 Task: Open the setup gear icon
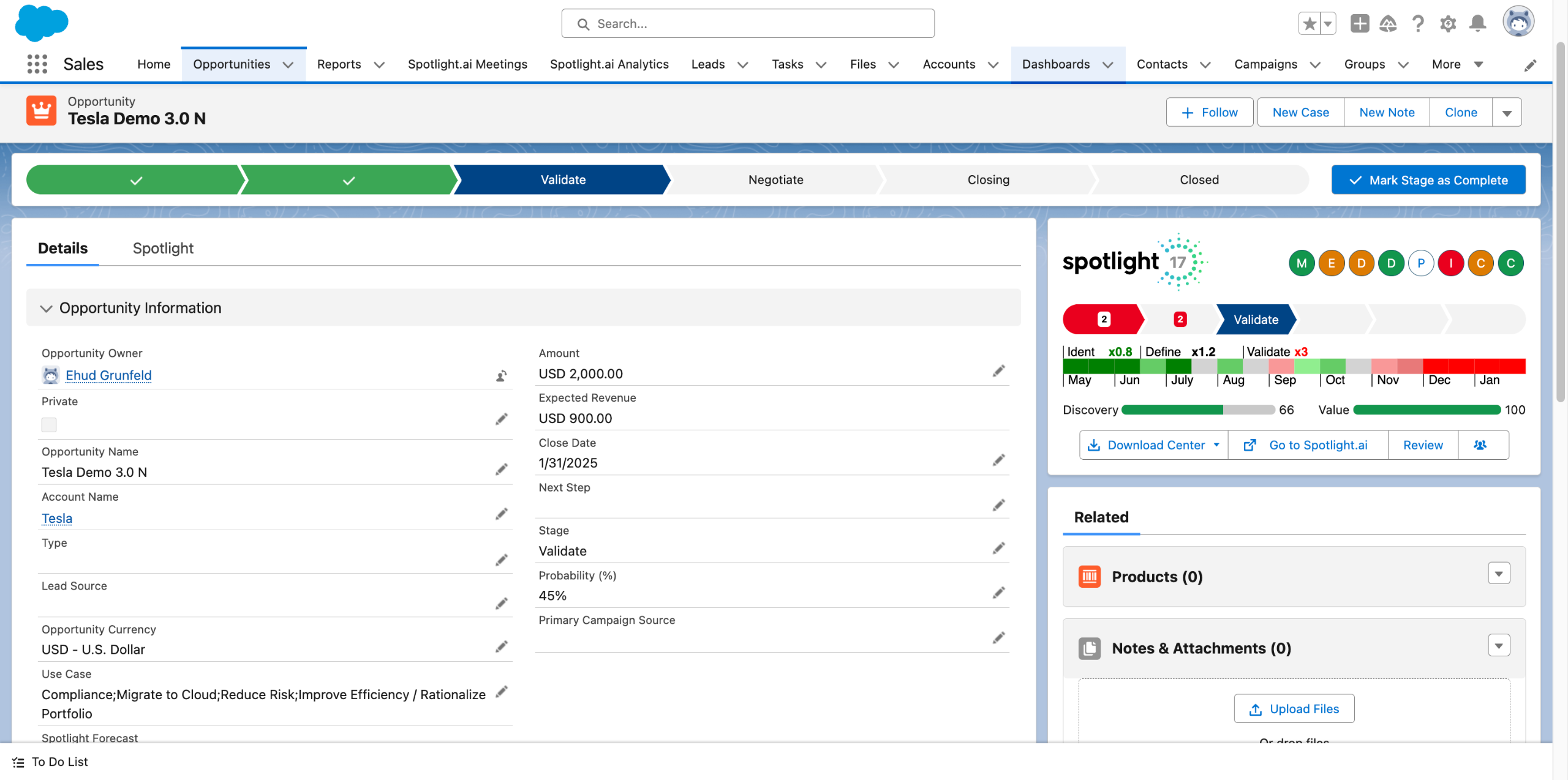1447,24
